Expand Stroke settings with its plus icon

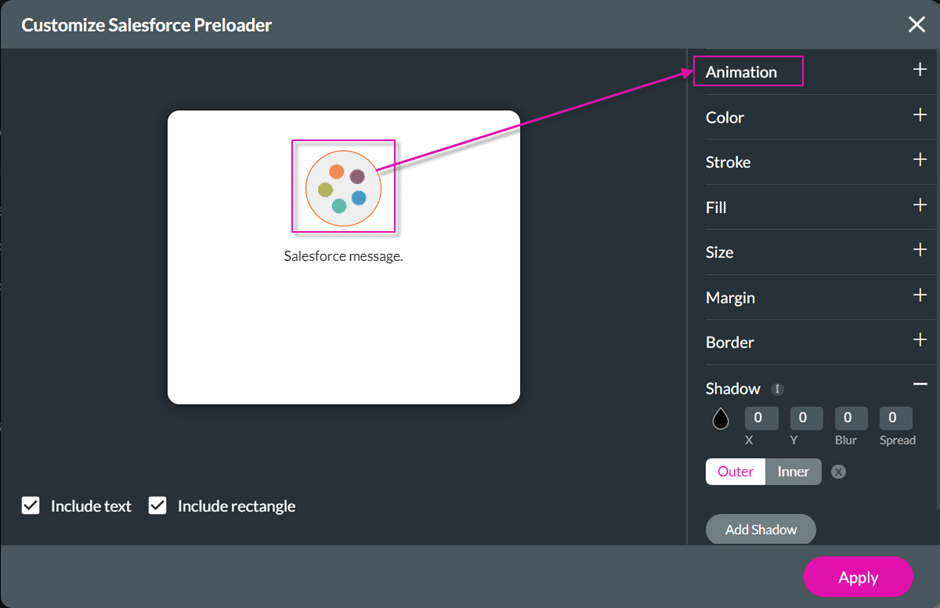tap(919, 161)
